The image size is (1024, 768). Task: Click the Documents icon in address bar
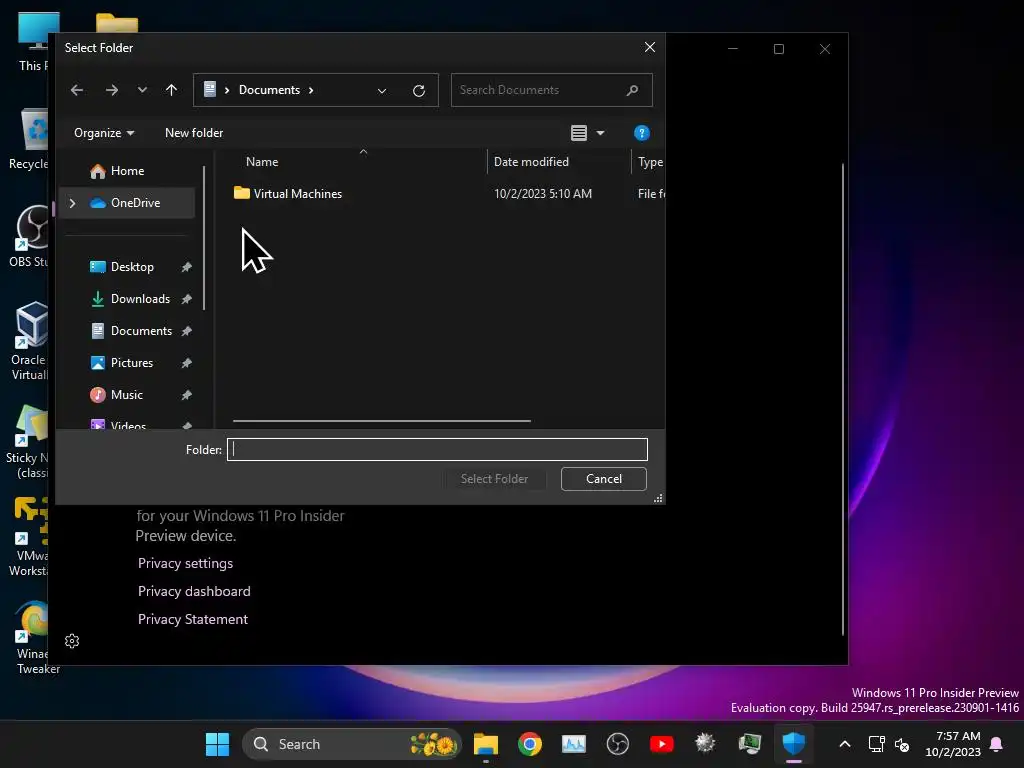click(210, 89)
